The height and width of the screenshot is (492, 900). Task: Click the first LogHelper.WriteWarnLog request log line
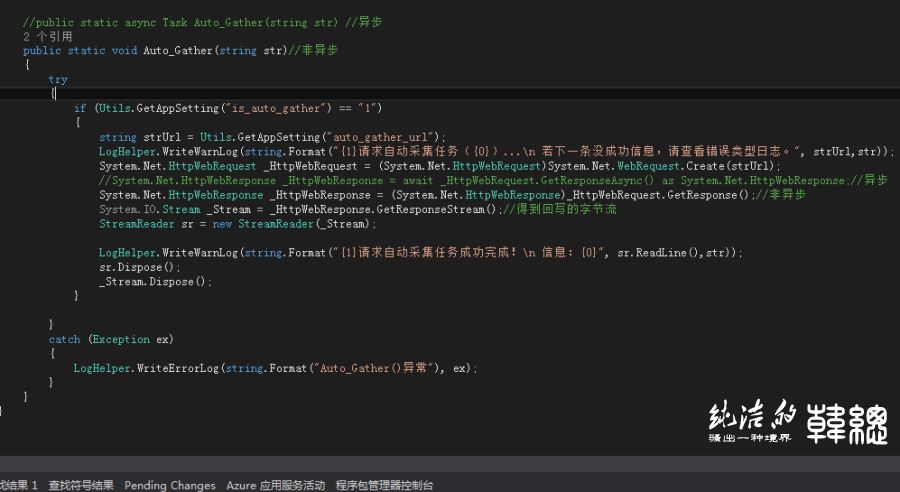click(x=496, y=152)
